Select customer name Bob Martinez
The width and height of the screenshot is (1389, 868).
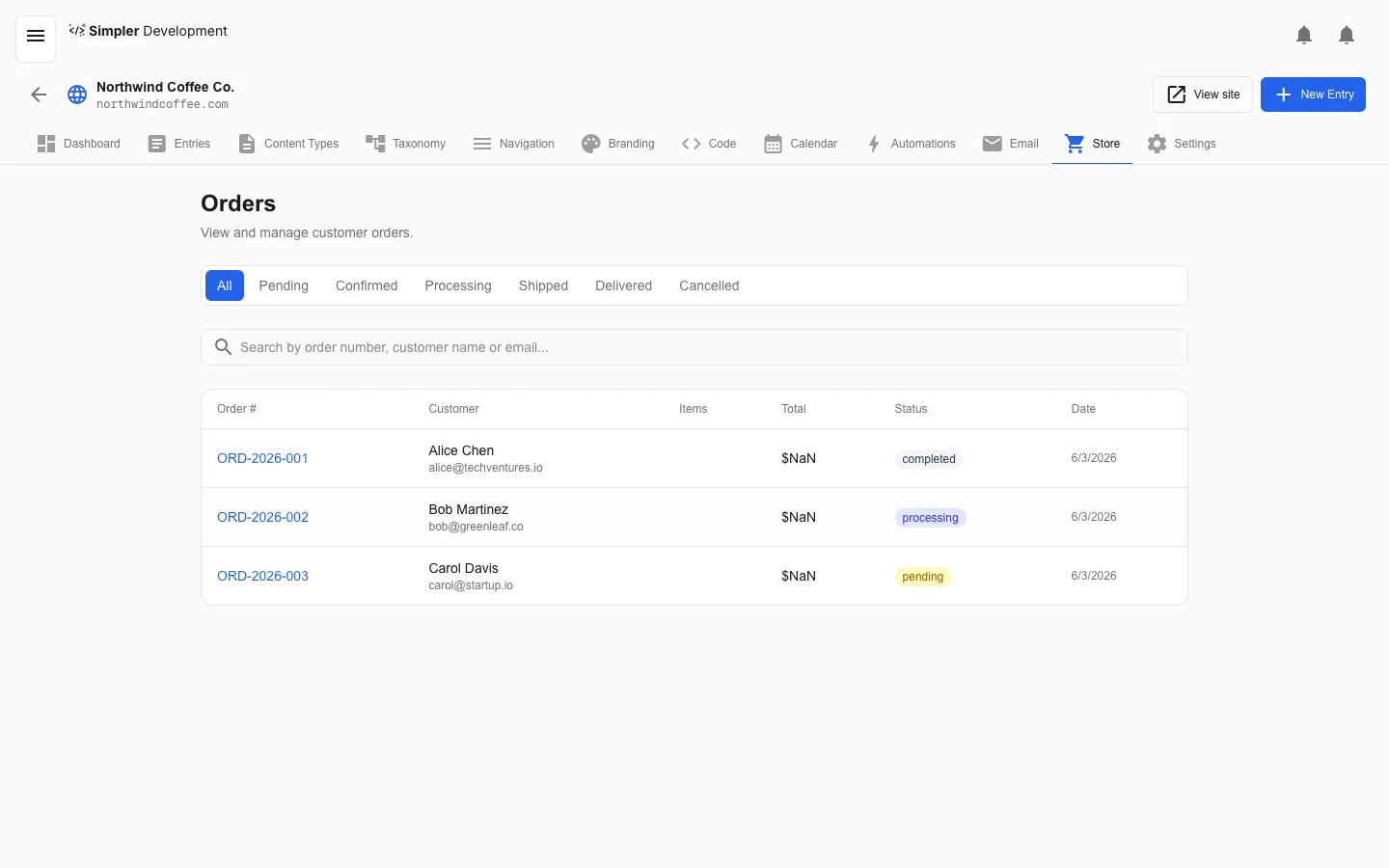coord(468,509)
